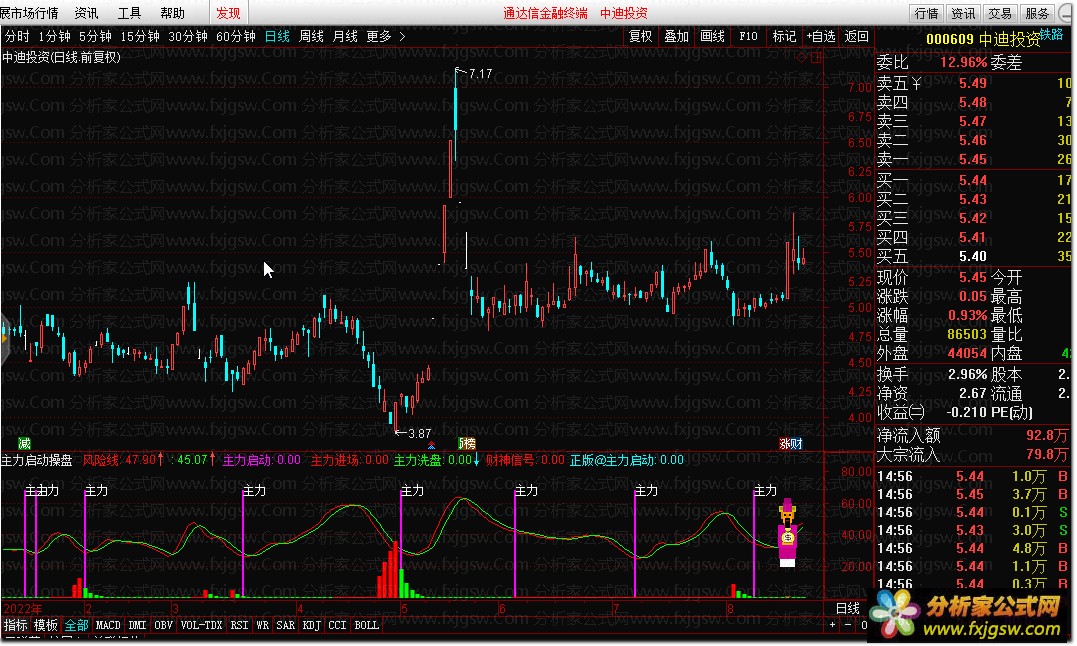Zoom in chart with + button
The height and width of the screenshot is (646, 1077).
(x=832, y=625)
